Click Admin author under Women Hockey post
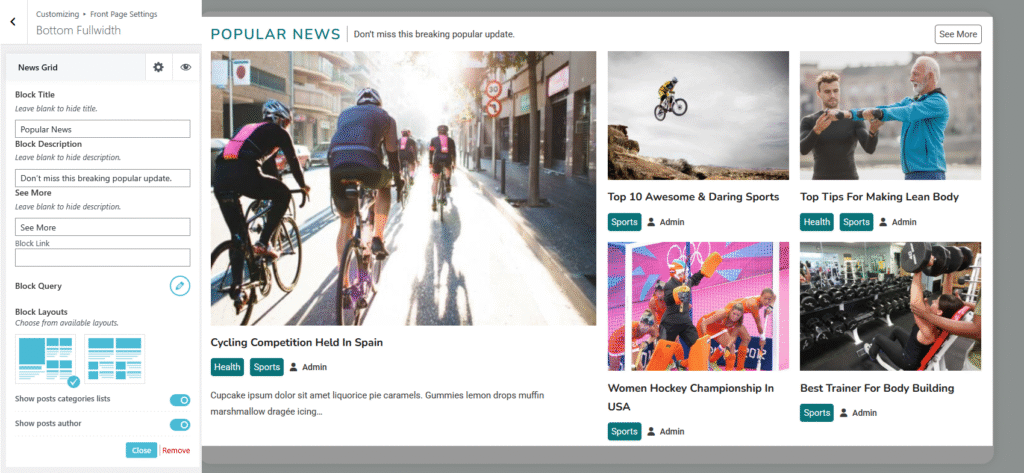Image resolution: width=1024 pixels, height=473 pixels. (x=671, y=432)
